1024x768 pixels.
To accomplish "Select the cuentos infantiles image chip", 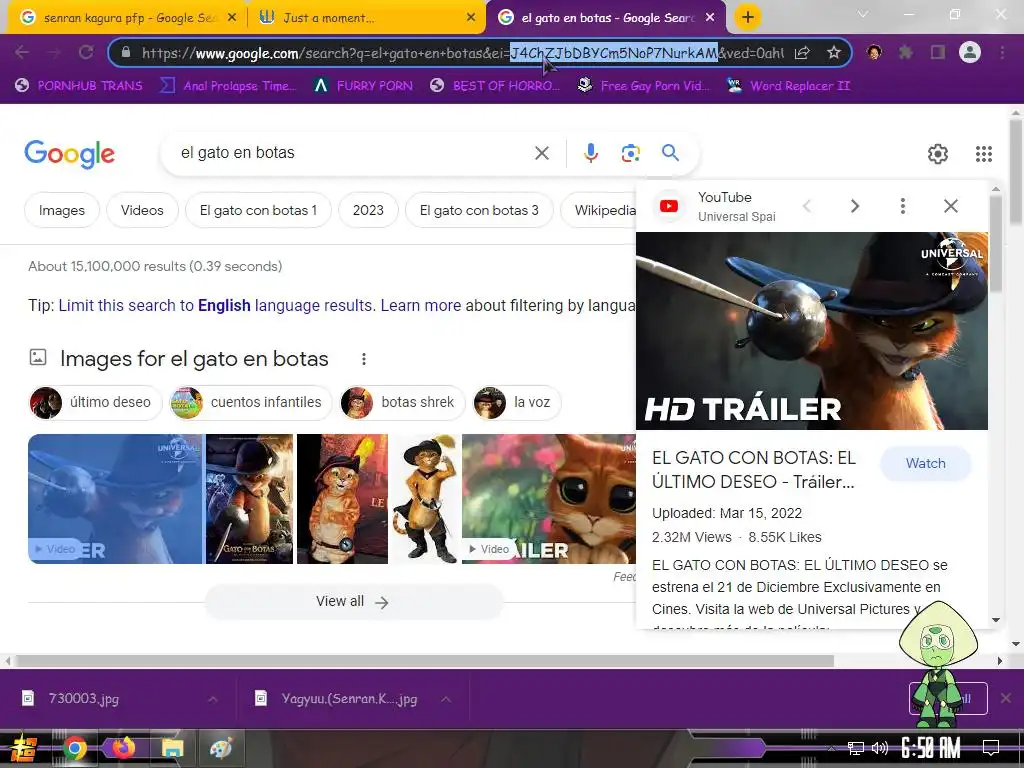I will pyautogui.click(x=249, y=402).
